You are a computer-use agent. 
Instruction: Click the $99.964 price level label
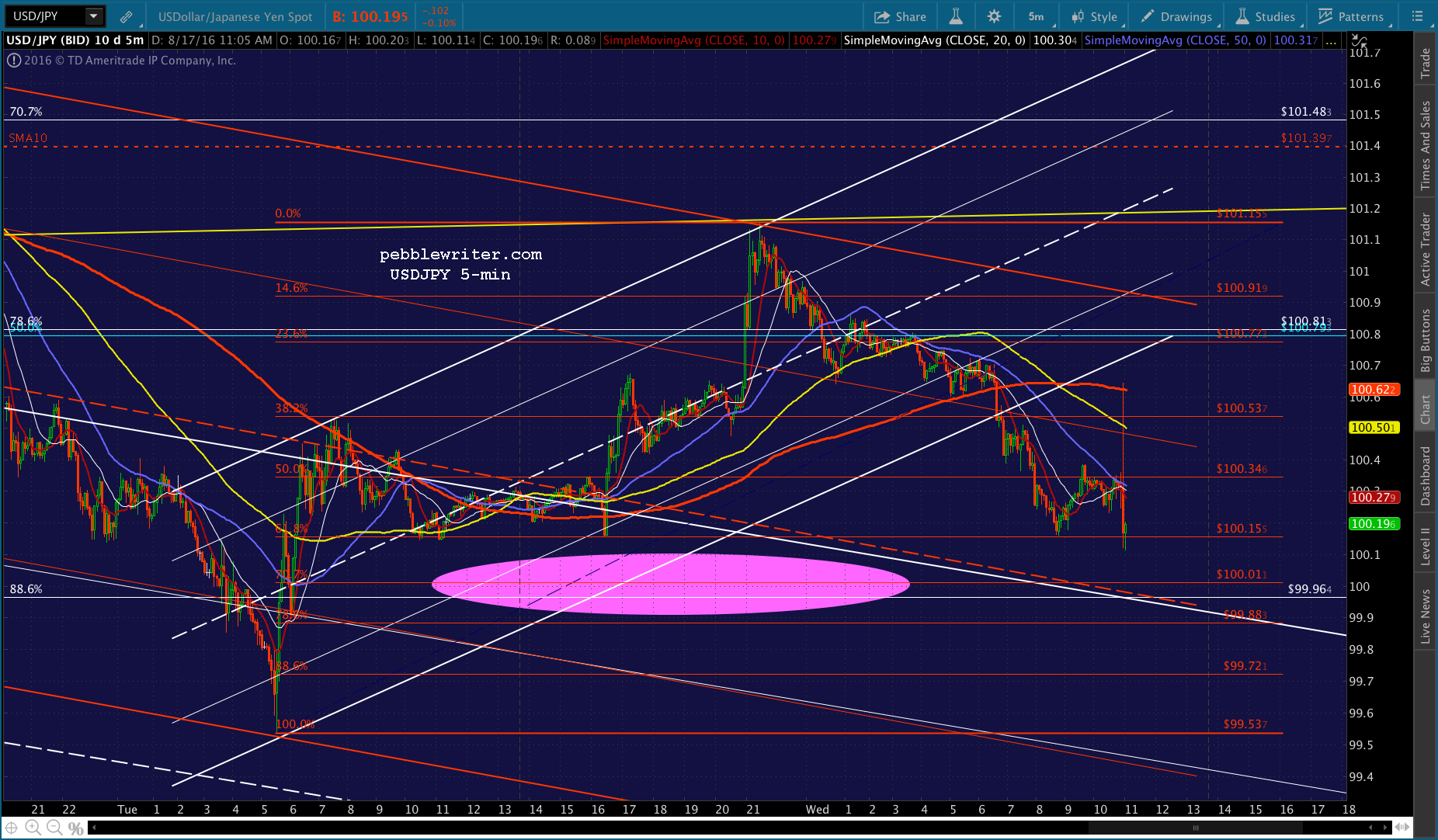click(x=1309, y=589)
